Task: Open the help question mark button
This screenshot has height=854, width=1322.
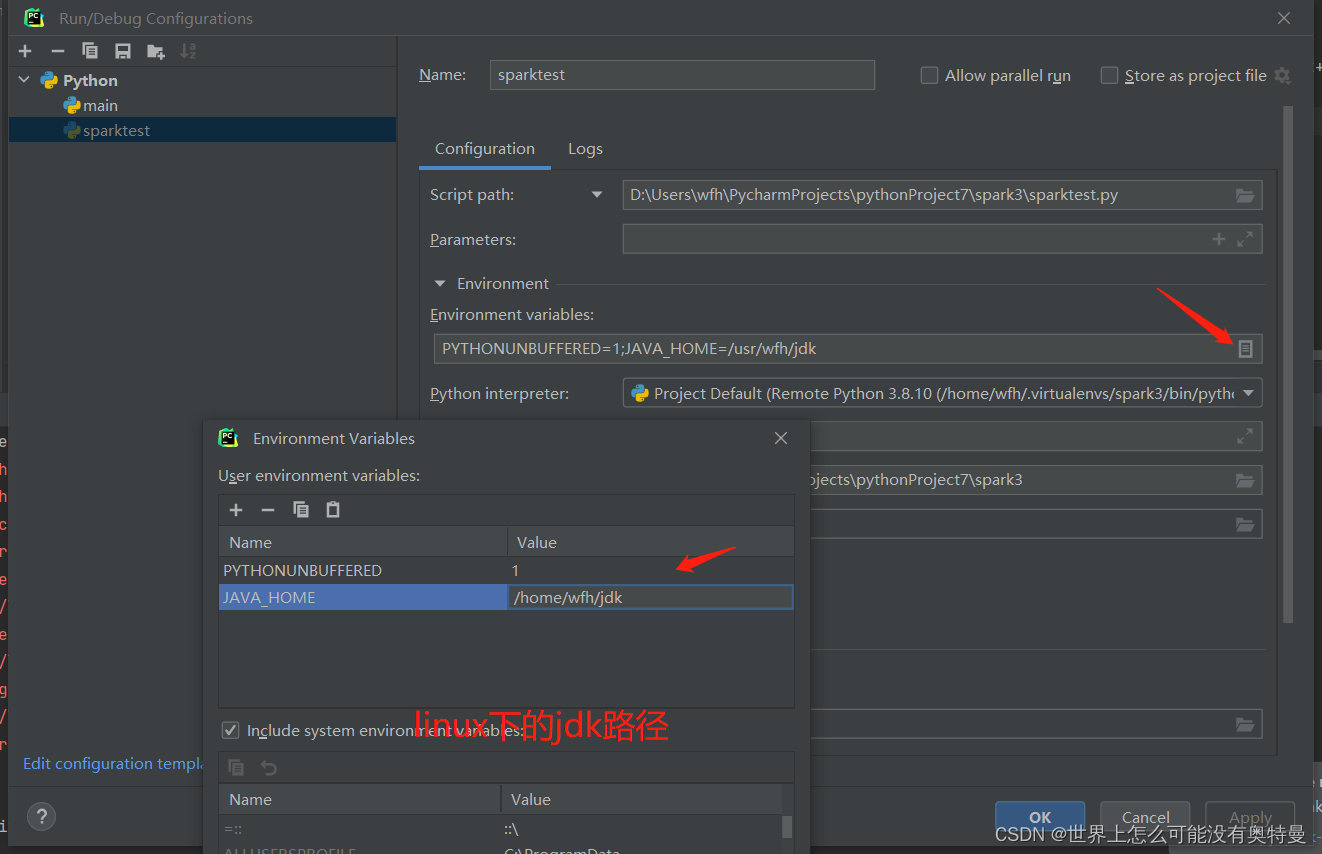Action: click(41, 816)
